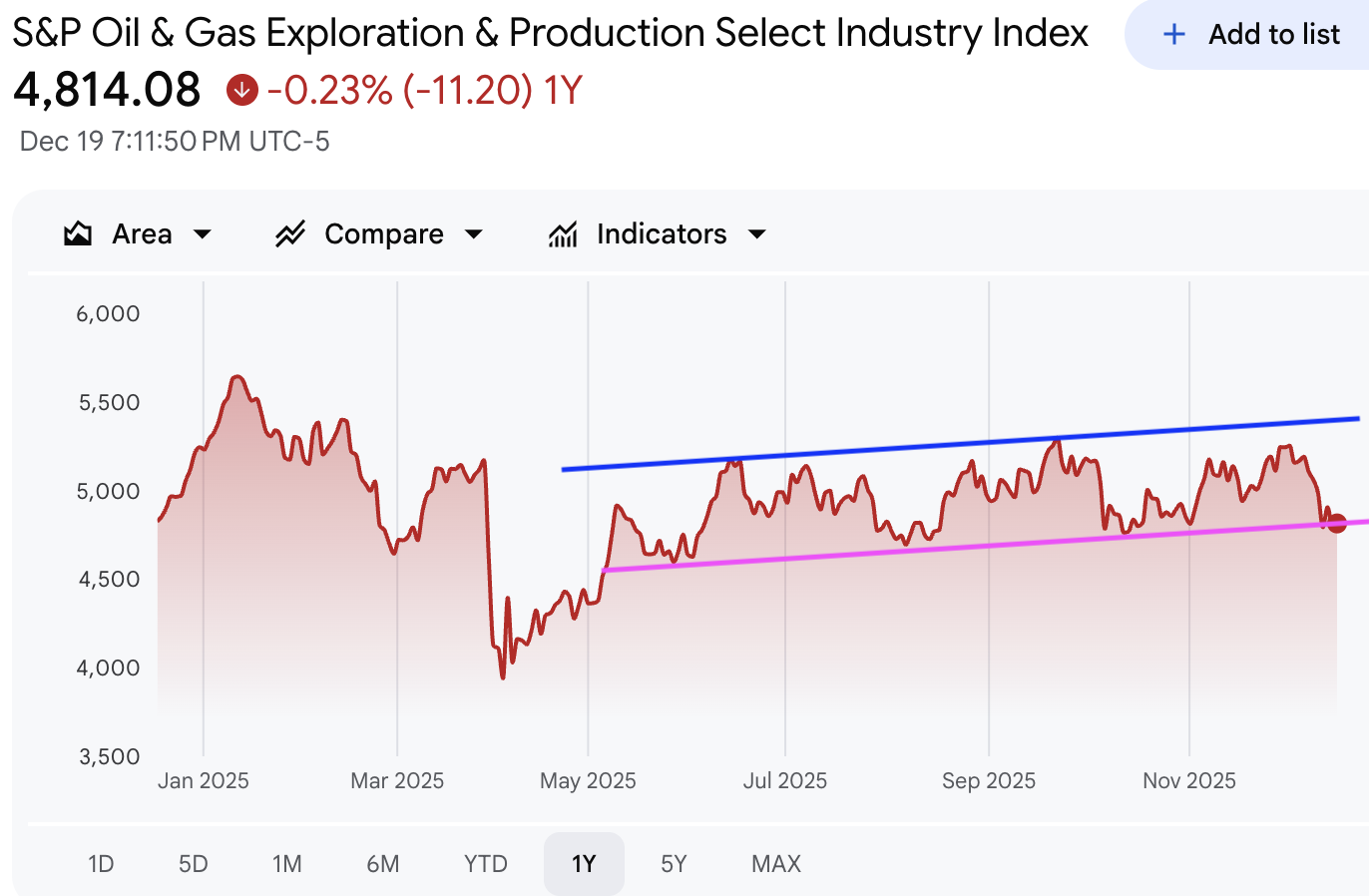Expand the Area dropdown arrow
1369x896 pixels.
[x=203, y=234]
